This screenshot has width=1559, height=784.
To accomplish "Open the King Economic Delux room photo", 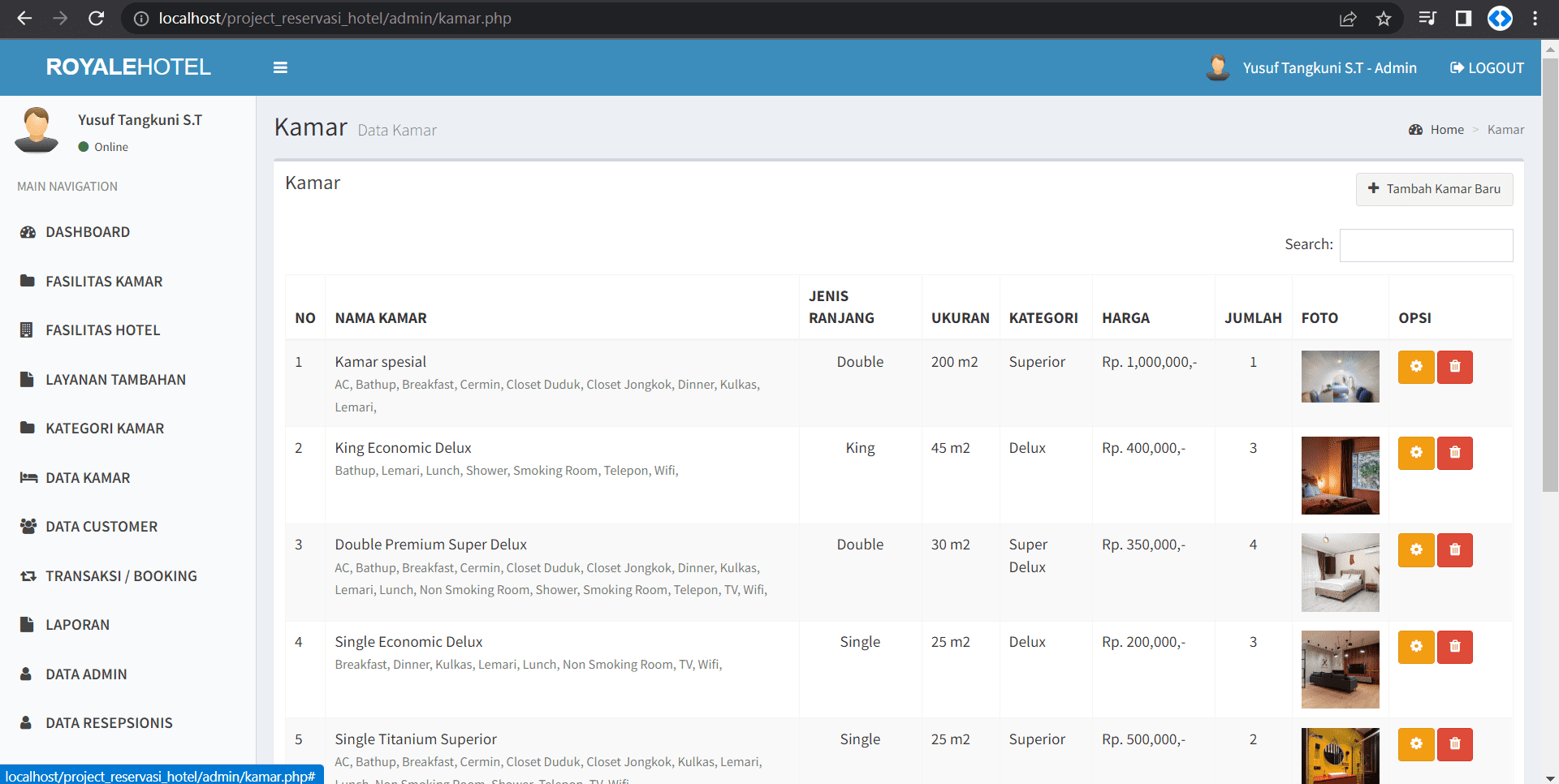I will (x=1340, y=476).
